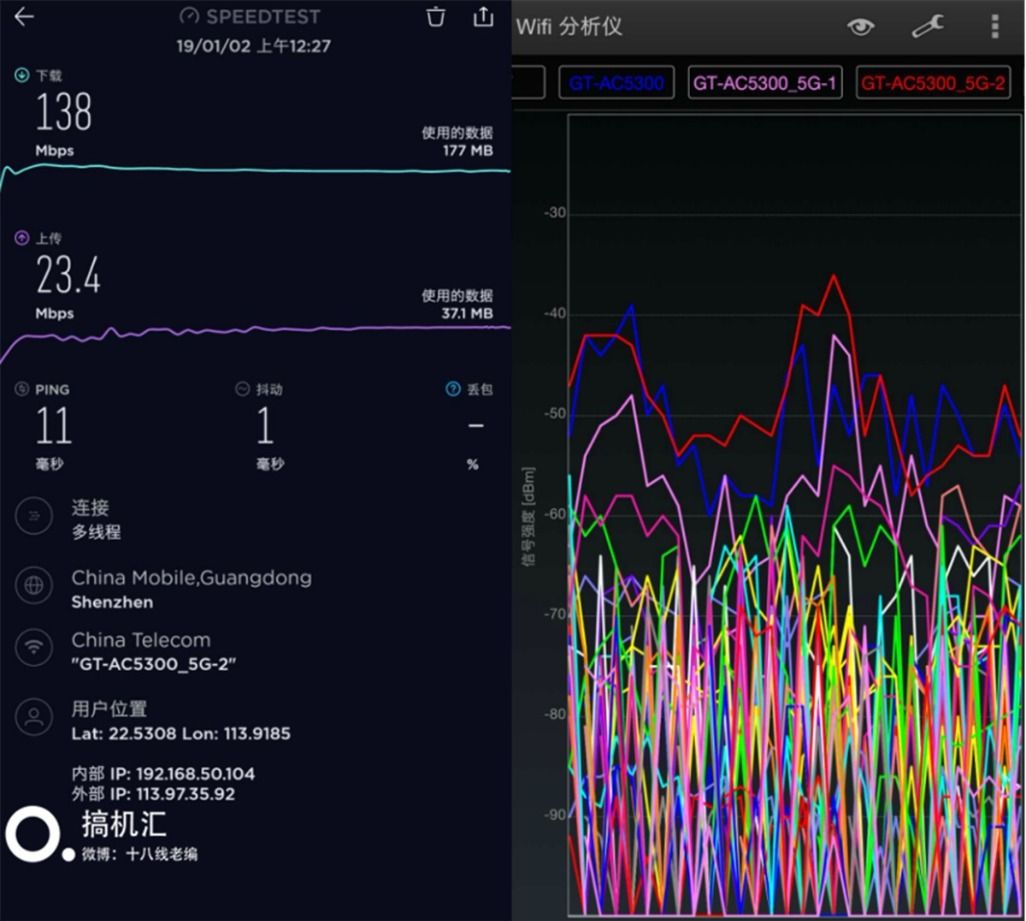Open the Wifi Analyzer three-dot overflow menu
The image size is (1026, 921).
click(995, 26)
